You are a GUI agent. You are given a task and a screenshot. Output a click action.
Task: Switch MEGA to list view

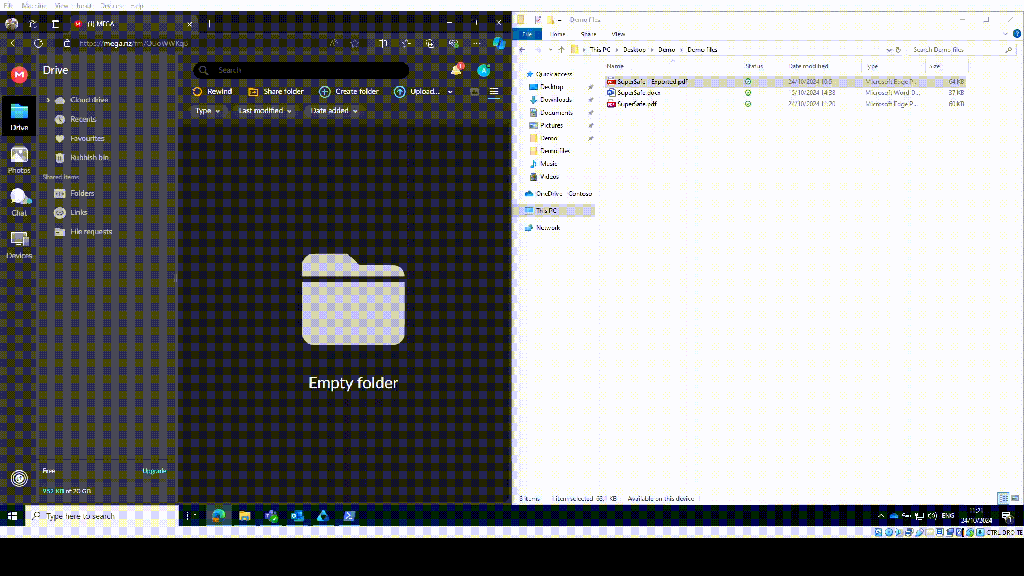coord(494,92)
